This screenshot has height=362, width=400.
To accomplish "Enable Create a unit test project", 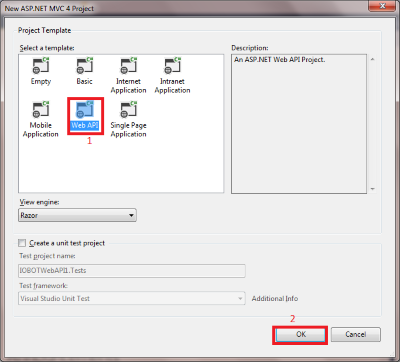I will point(22,243).
